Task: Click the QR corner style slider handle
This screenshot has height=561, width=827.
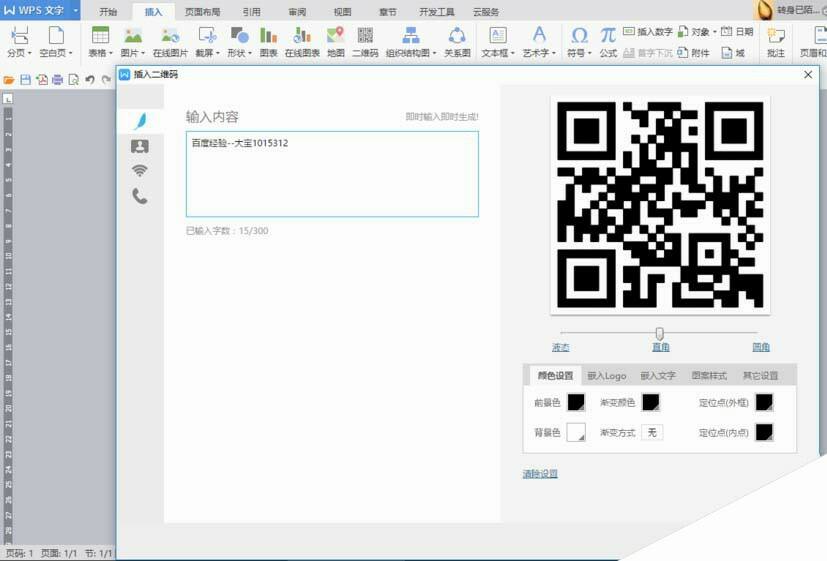Action: pyautogui.click(x=659, y=333)
